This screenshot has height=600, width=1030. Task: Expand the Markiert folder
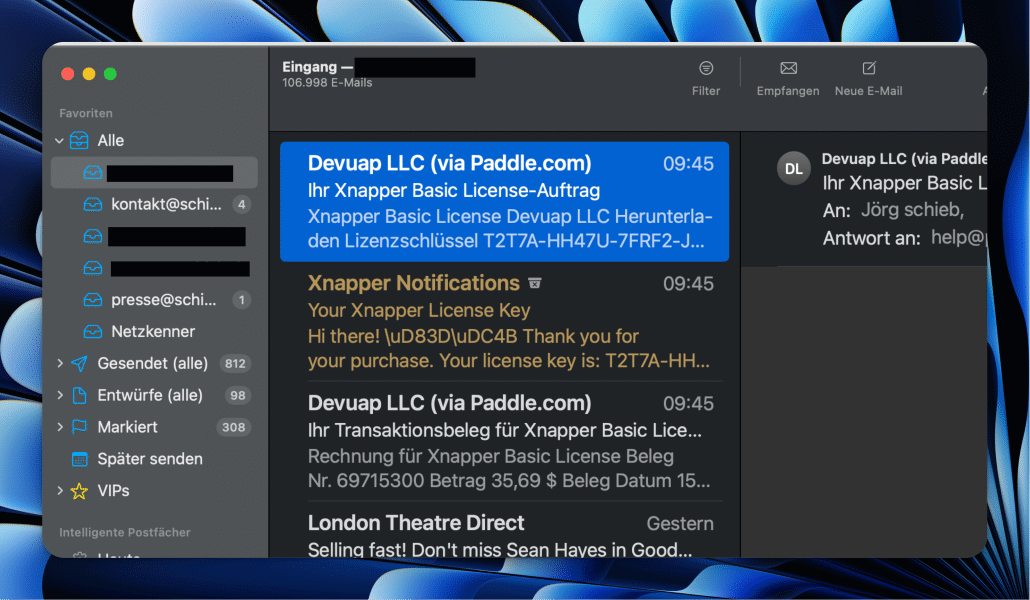click(59, 427)
